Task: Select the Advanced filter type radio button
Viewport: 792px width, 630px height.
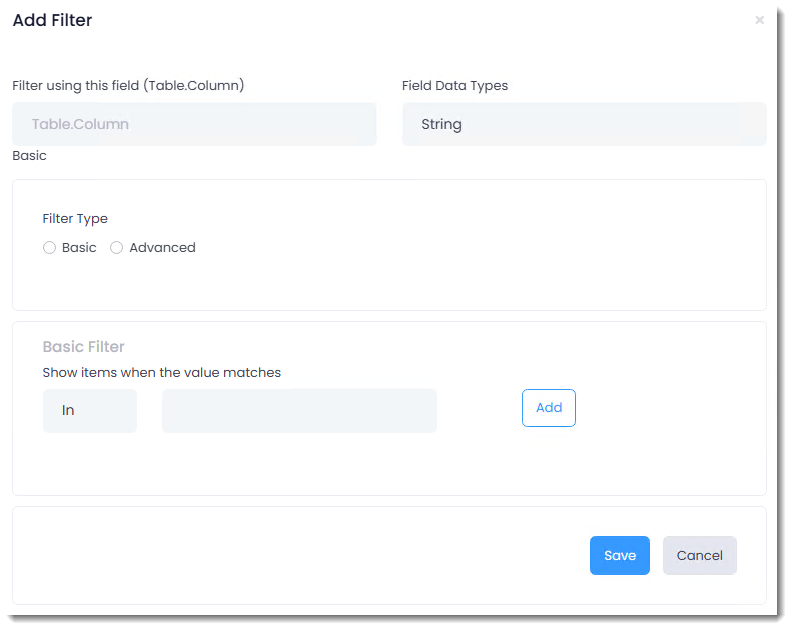Action: tap(116, 248)
